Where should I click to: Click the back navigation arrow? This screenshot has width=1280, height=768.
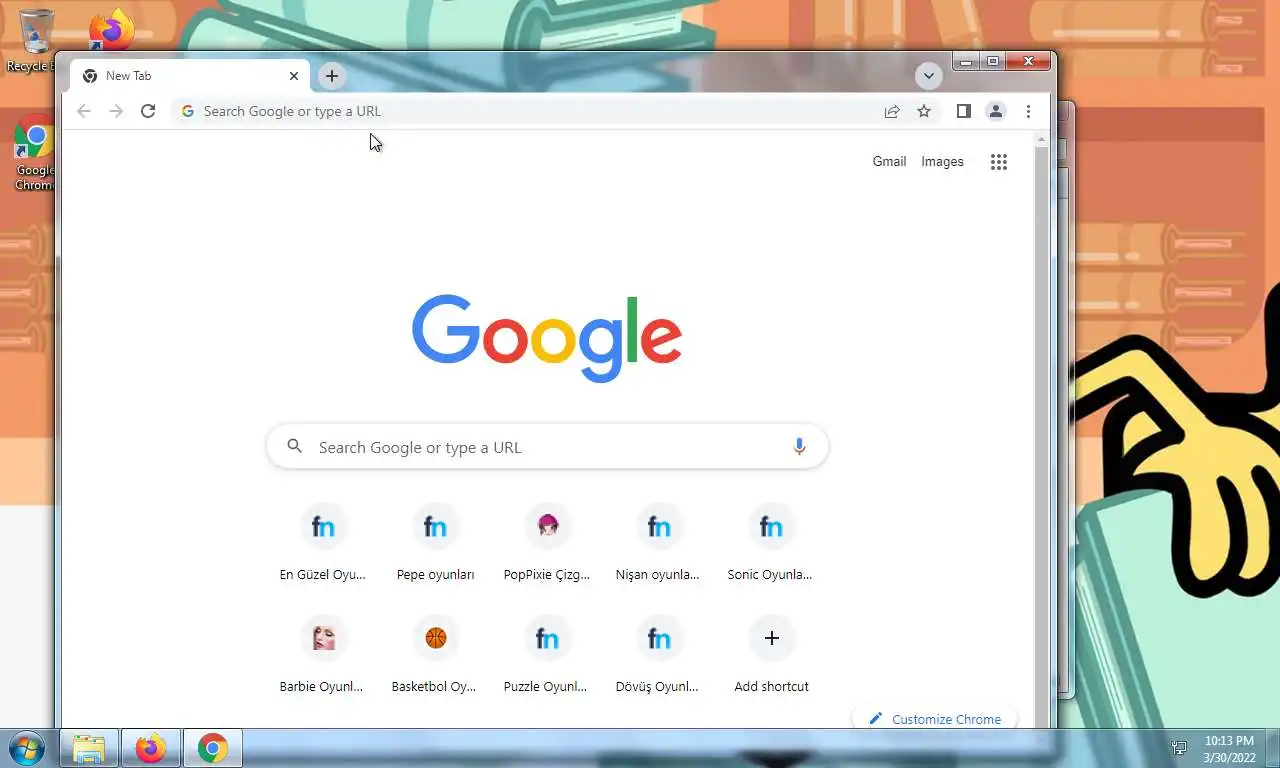tap(84, 111)
